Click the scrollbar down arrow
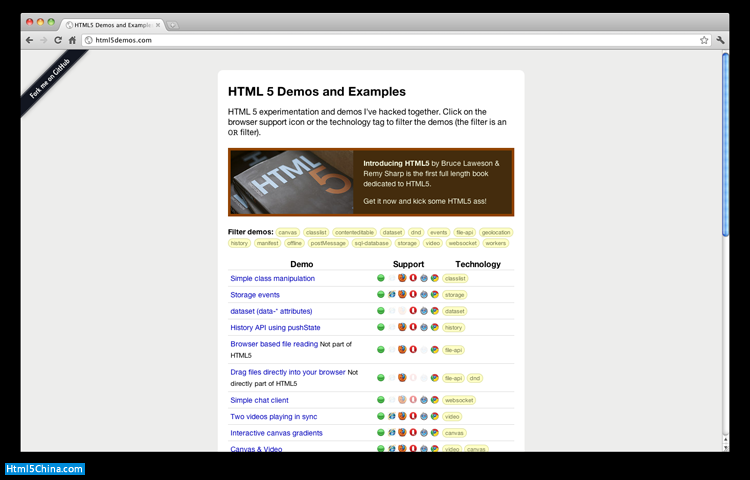 click(725, 447)
